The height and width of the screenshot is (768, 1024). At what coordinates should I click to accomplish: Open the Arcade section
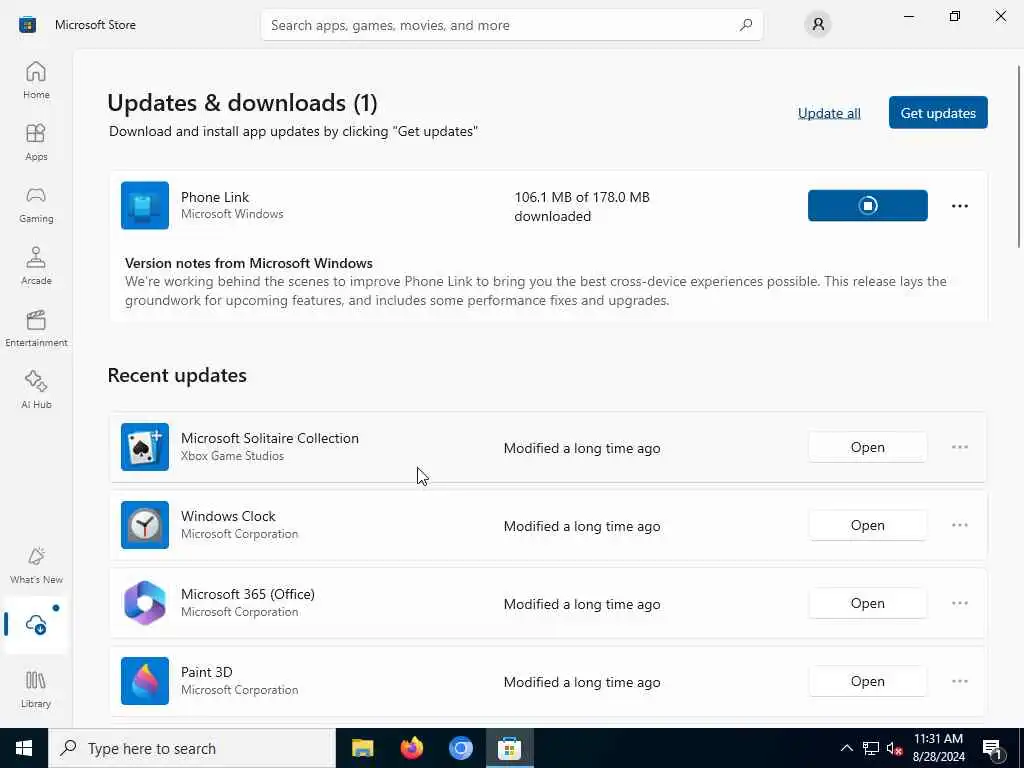pos(36,266)
